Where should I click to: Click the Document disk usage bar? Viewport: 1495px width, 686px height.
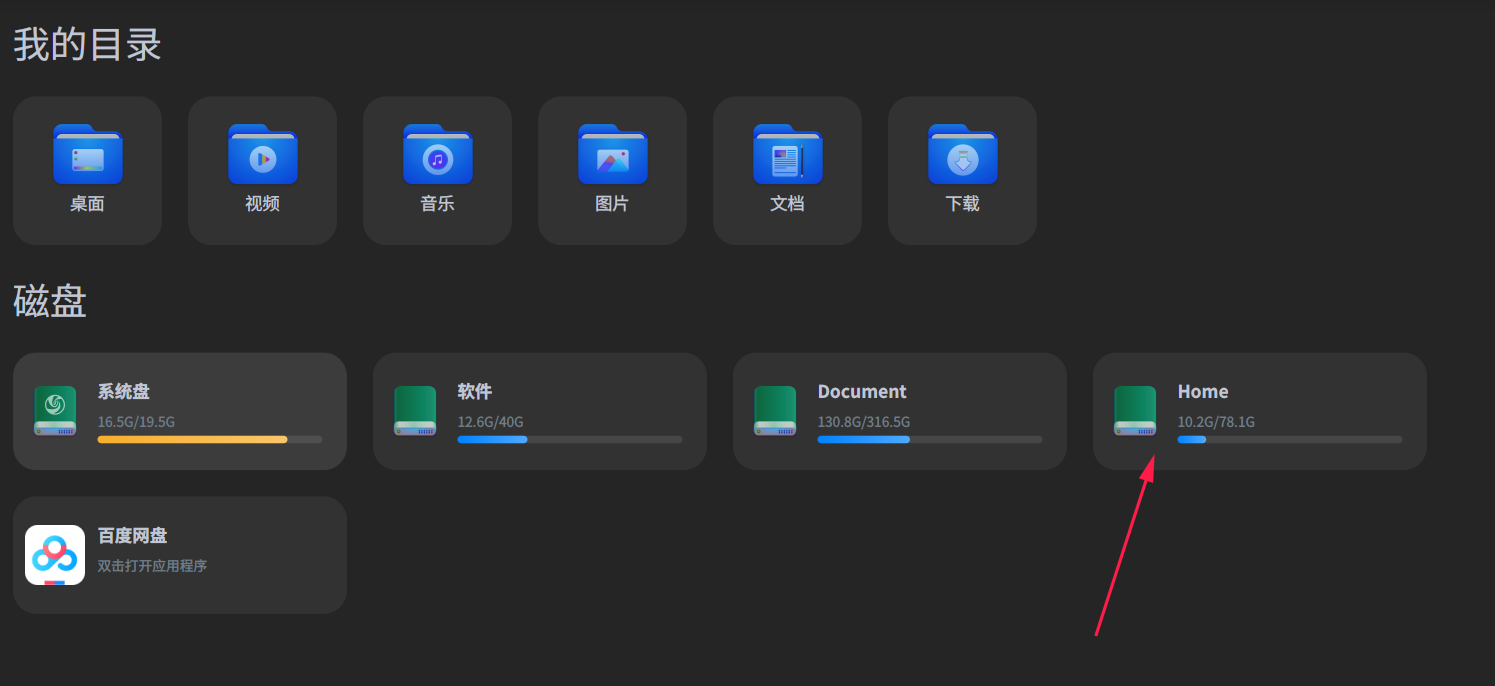click(x=930, y=439)
